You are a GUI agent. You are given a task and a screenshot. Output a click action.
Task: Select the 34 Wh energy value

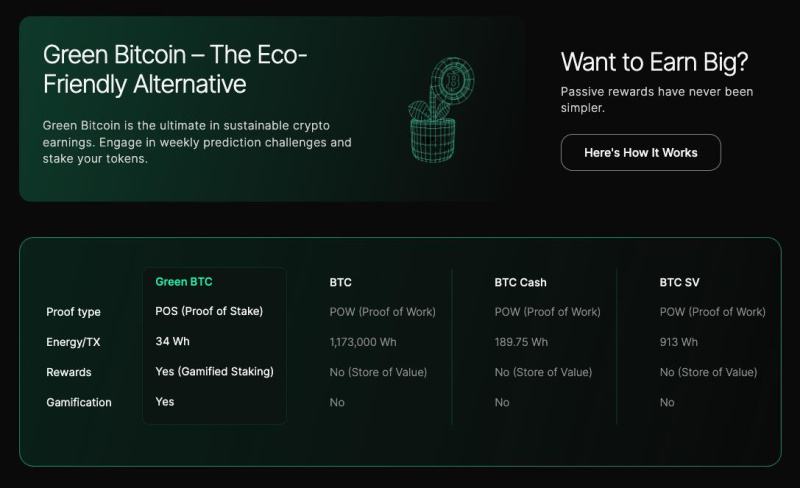tap(172, 341)
